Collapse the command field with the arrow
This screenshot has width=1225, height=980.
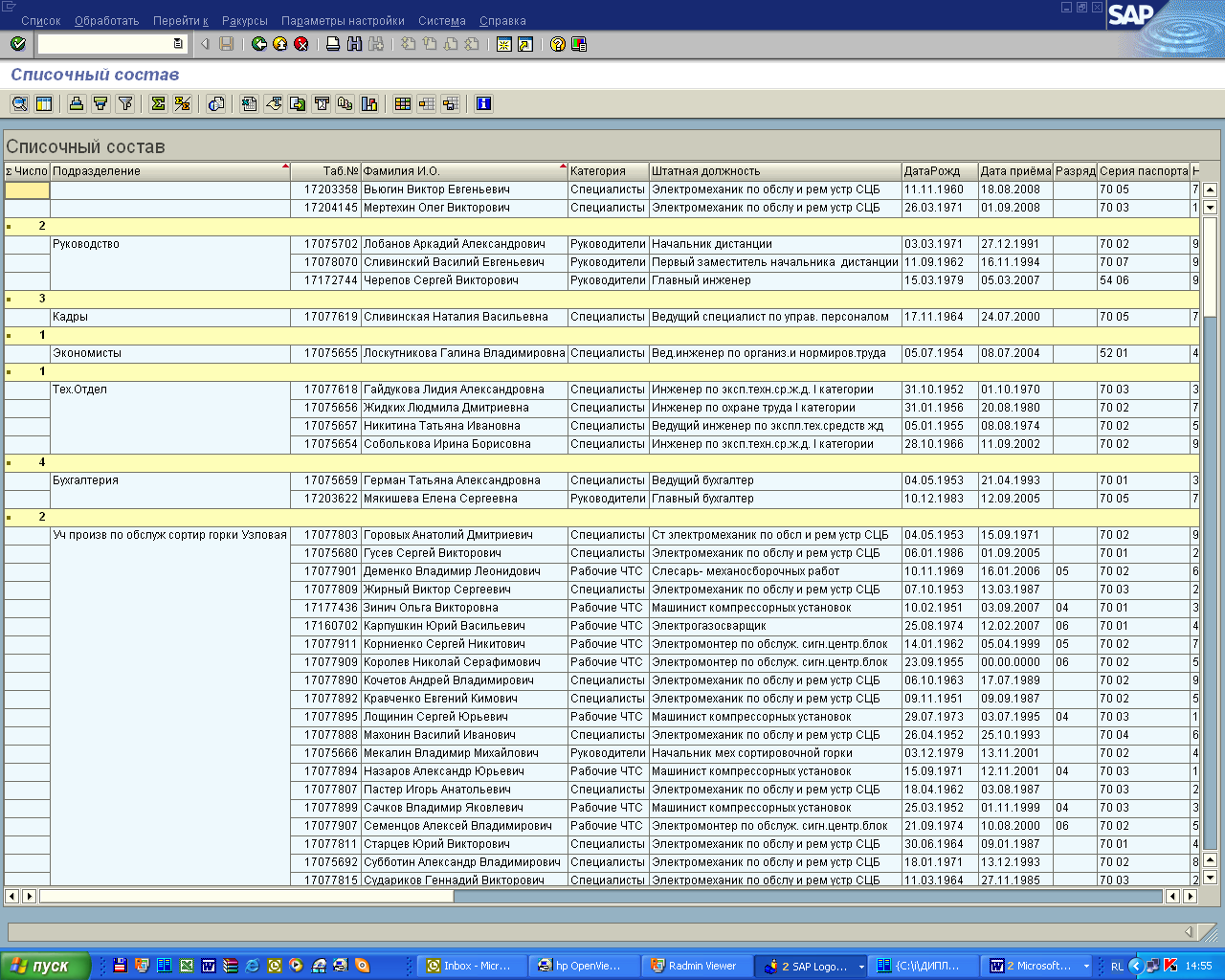205,44
